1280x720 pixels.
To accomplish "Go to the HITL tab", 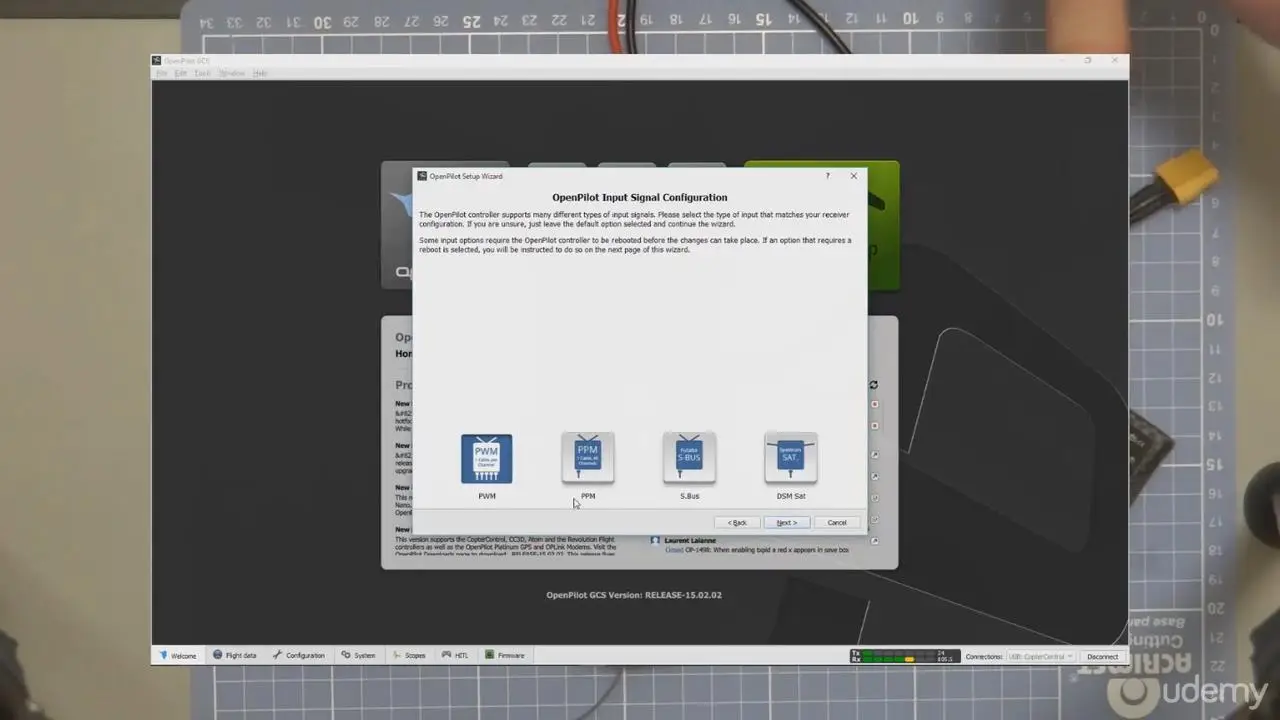I will 456,656.
